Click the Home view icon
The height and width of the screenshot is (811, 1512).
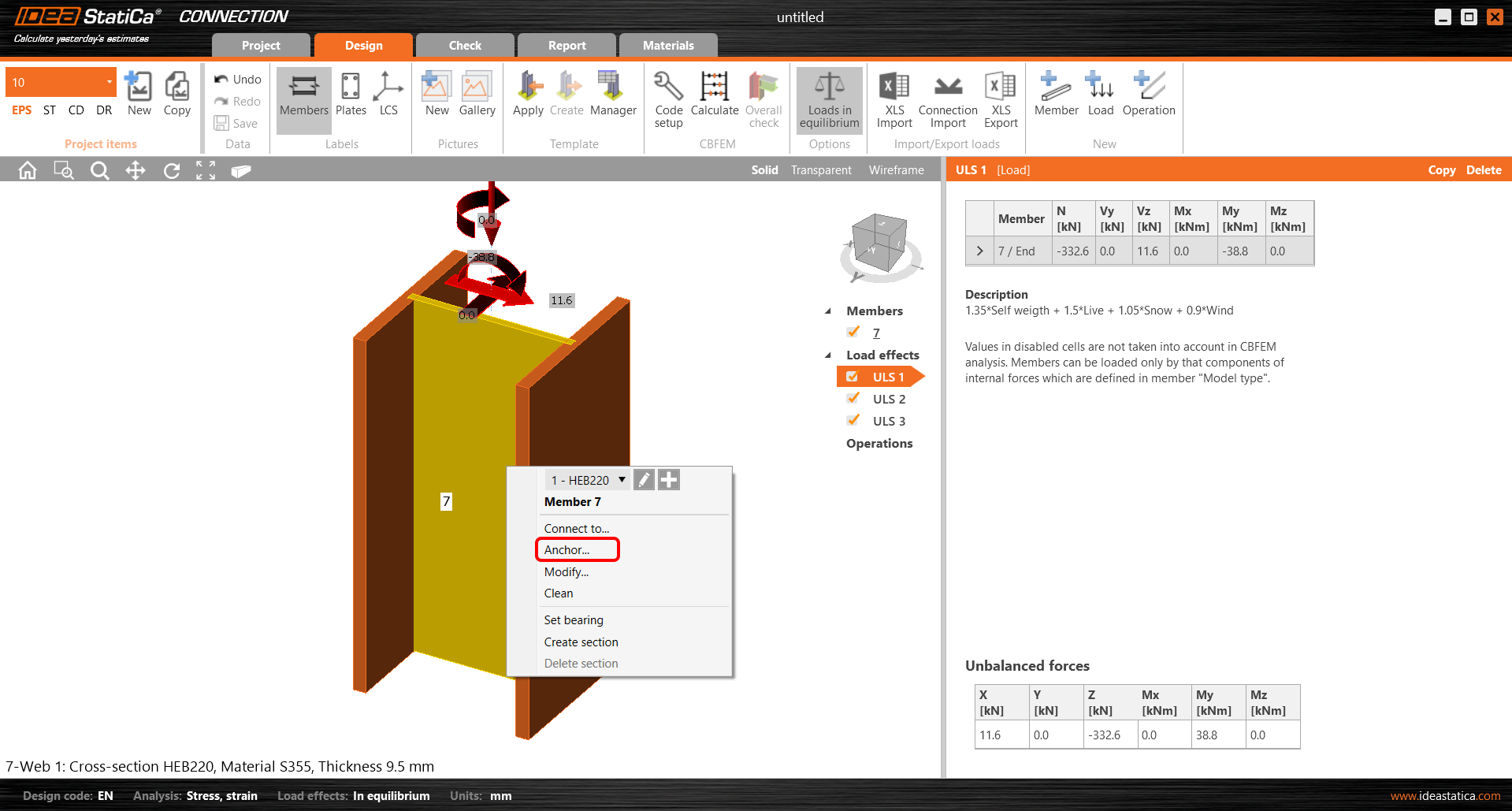[28, 170]
